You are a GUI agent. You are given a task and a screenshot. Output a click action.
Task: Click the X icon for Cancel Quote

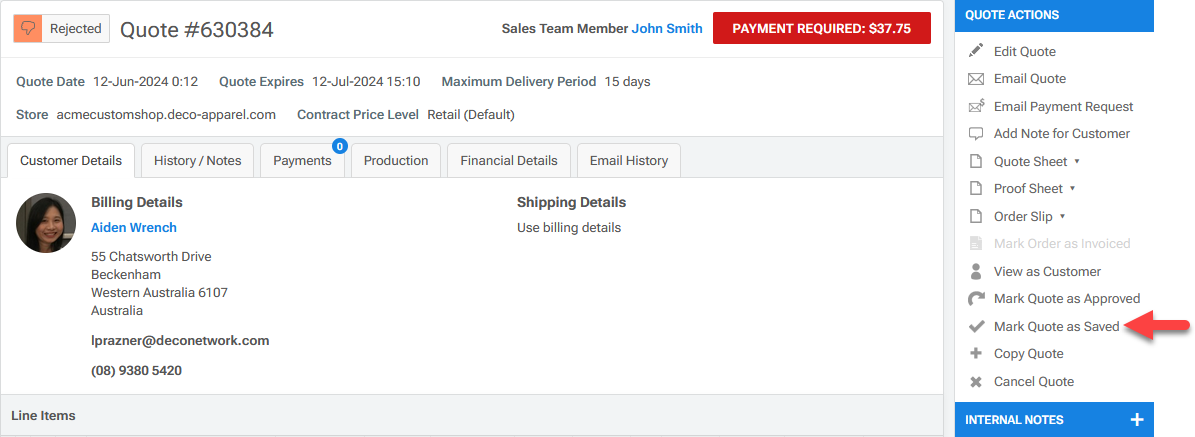click(976, 381)
